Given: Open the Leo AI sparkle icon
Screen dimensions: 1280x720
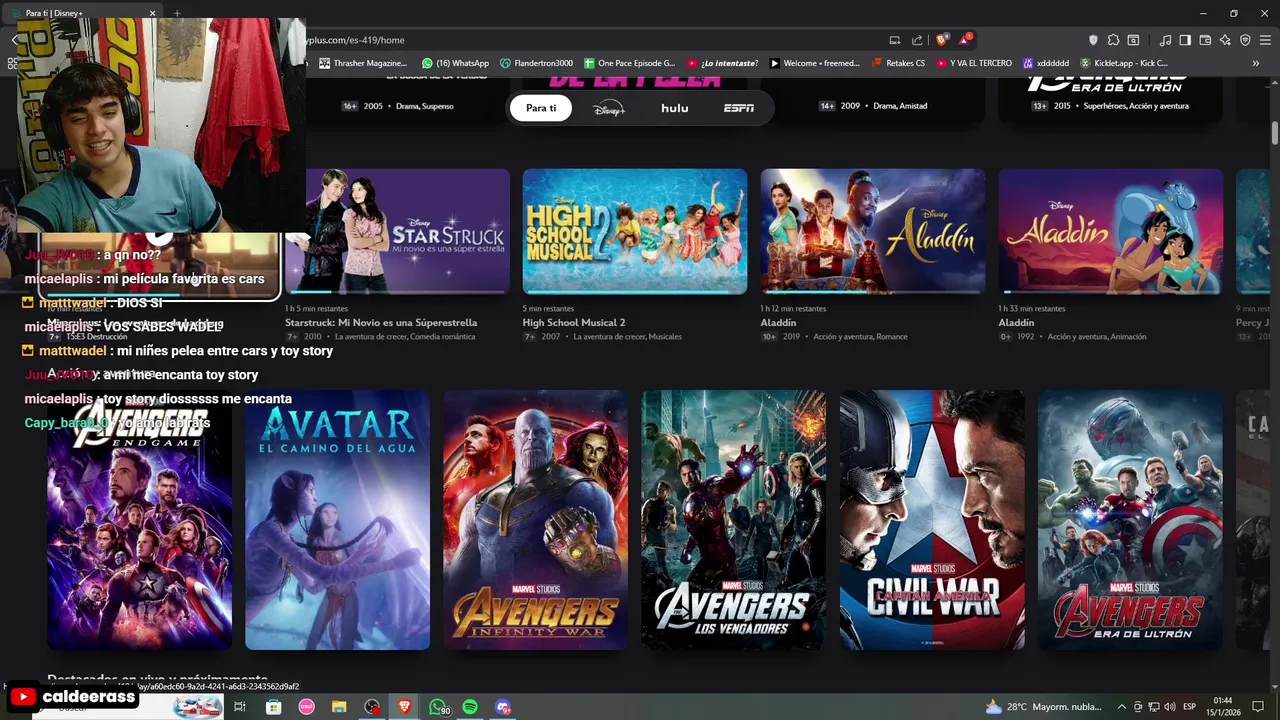Looking at the screenshot, I should (x=1225, y=40).
